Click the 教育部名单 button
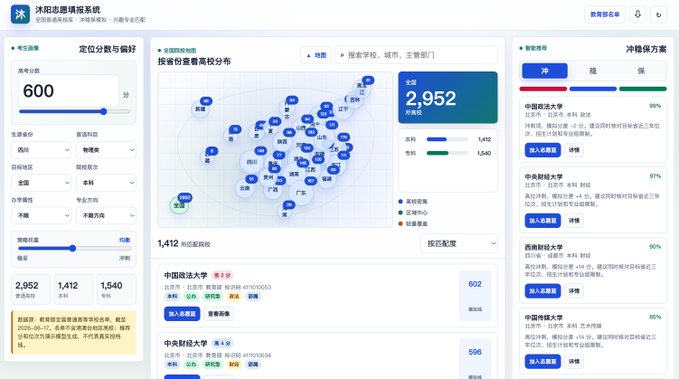Screen dimensions: 679x379 click(605, 14)
